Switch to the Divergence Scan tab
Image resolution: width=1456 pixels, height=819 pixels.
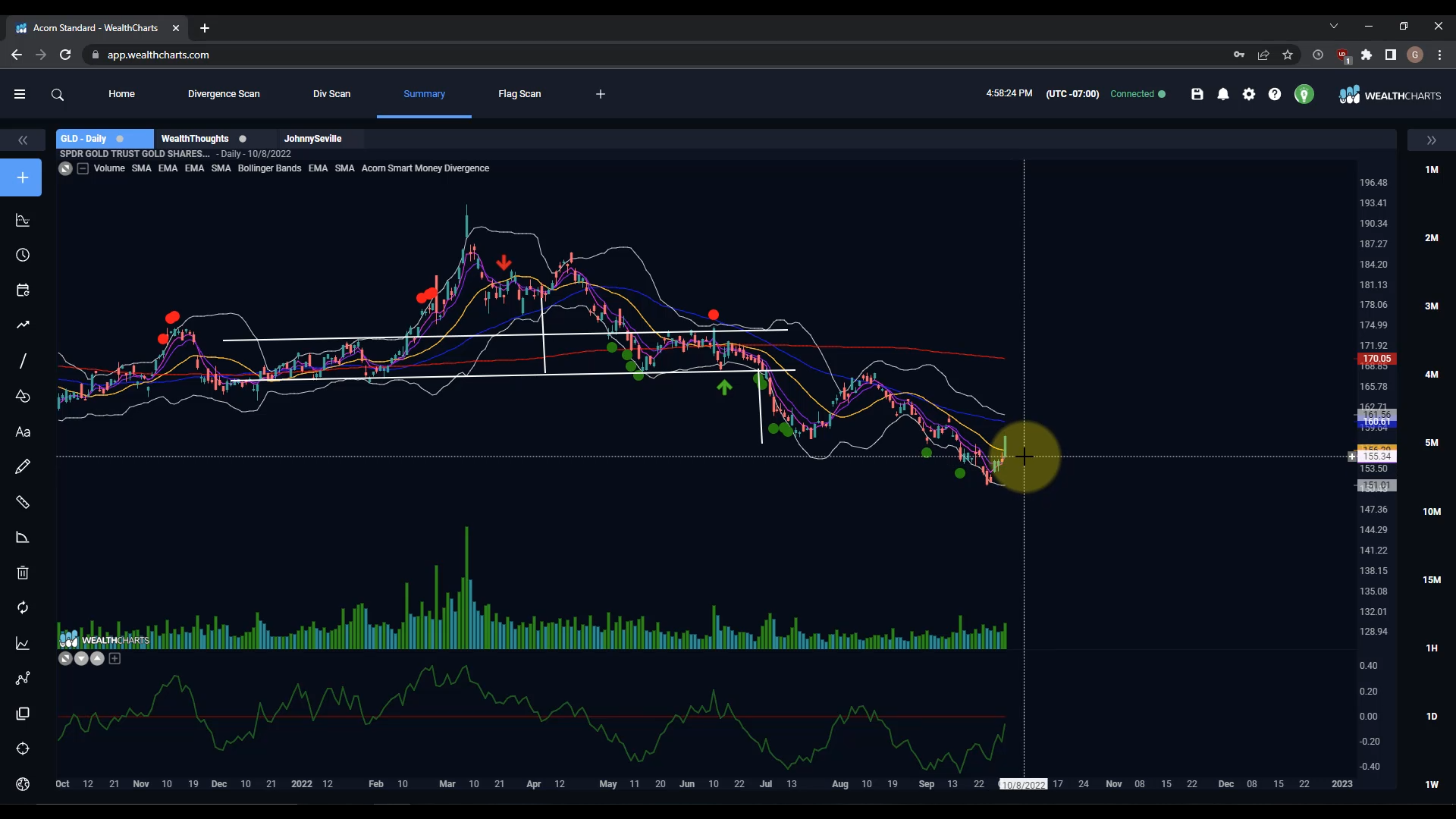click(224, 94)
